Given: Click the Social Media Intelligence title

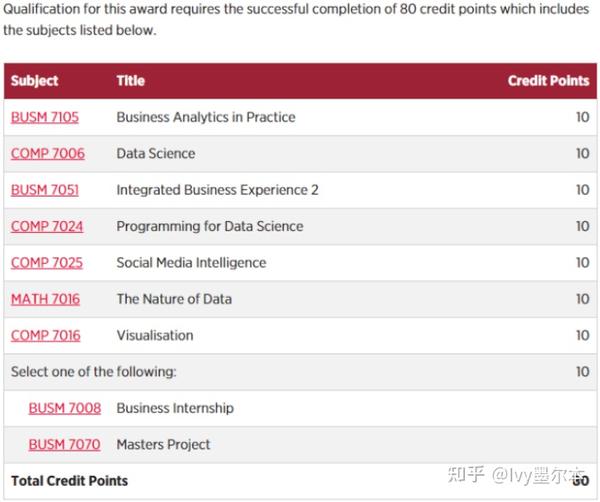Looking at the screenshot, I should [191, 262].
